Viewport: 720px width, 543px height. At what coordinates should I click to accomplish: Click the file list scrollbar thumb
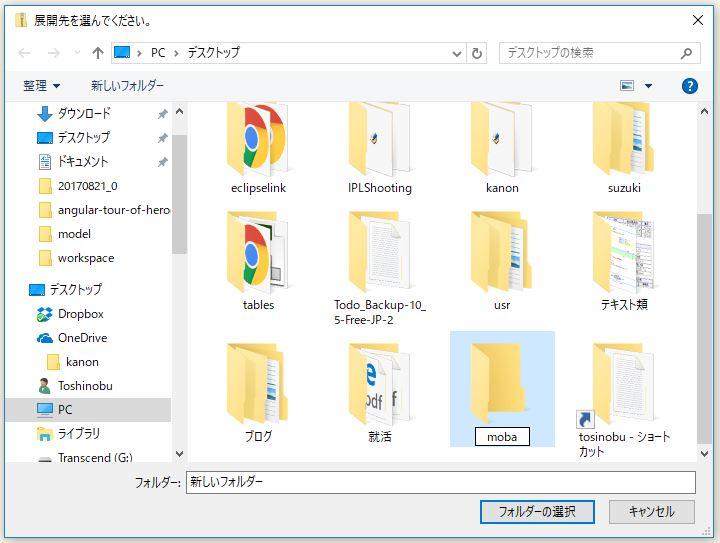pos(704,328)
